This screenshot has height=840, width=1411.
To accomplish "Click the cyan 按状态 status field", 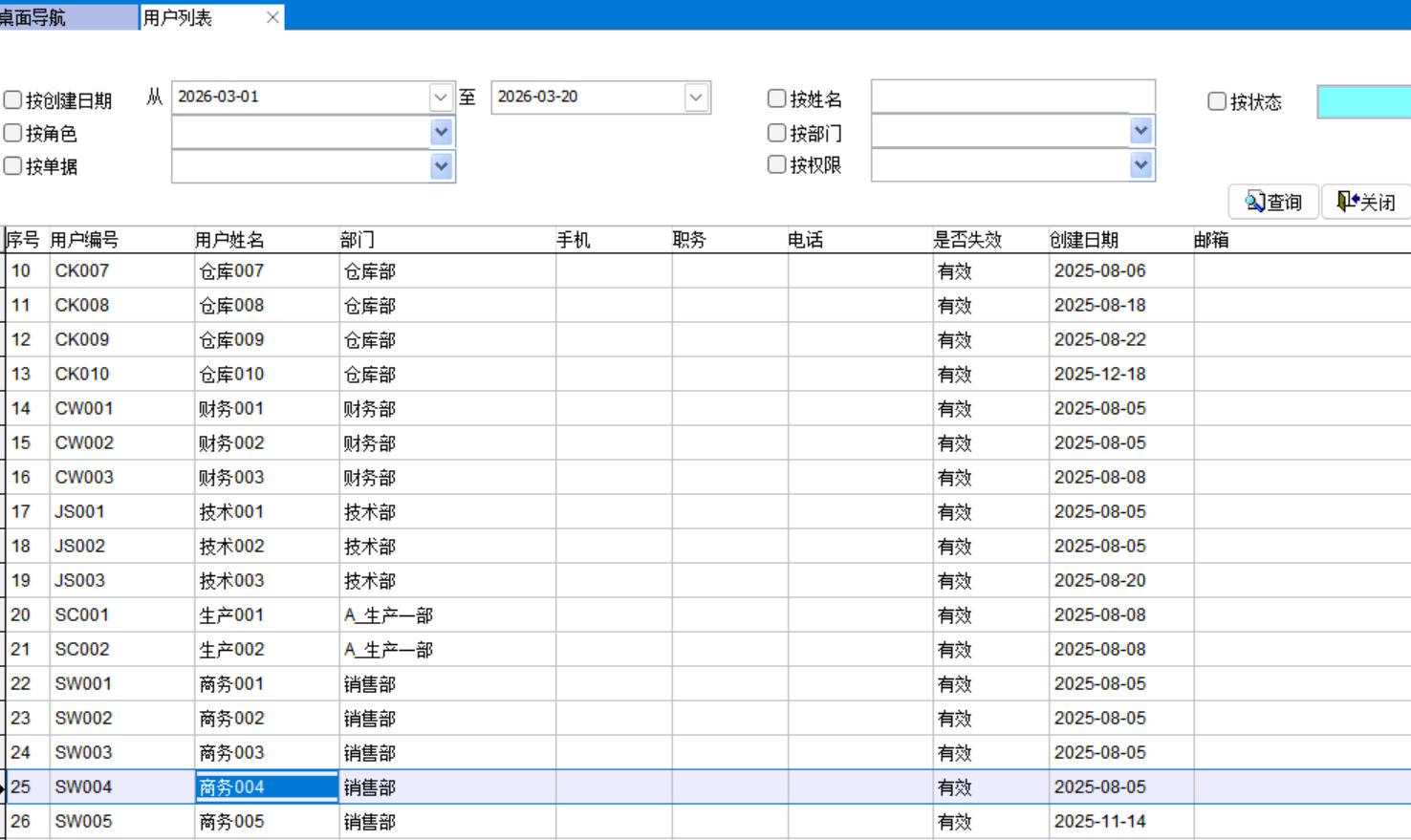I will click(1363, 102).
